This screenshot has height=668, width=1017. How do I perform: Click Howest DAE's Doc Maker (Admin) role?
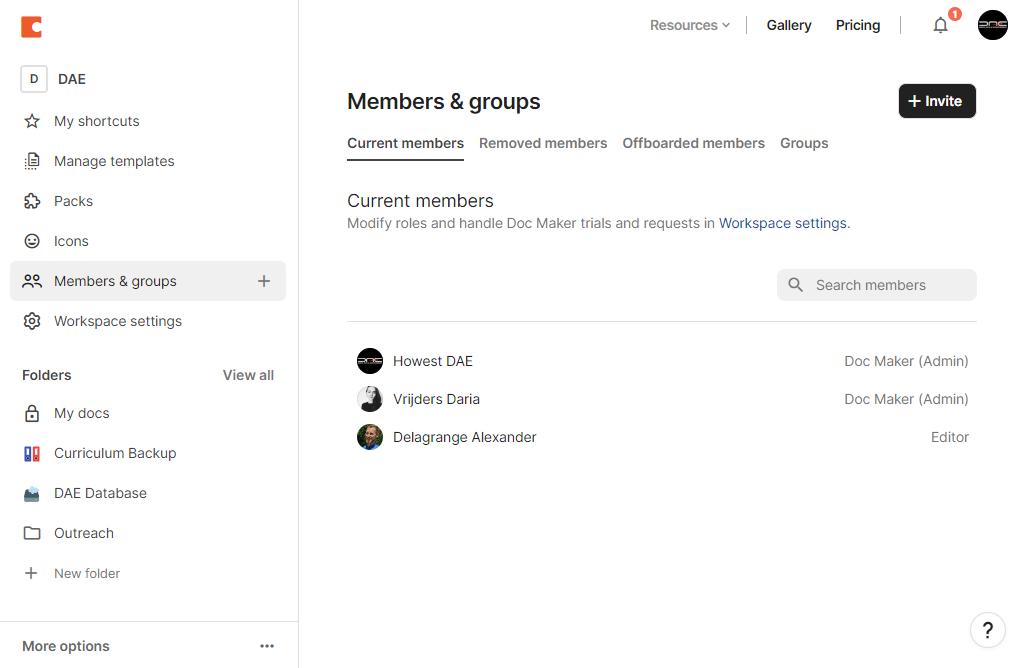[x=906, y=361]
